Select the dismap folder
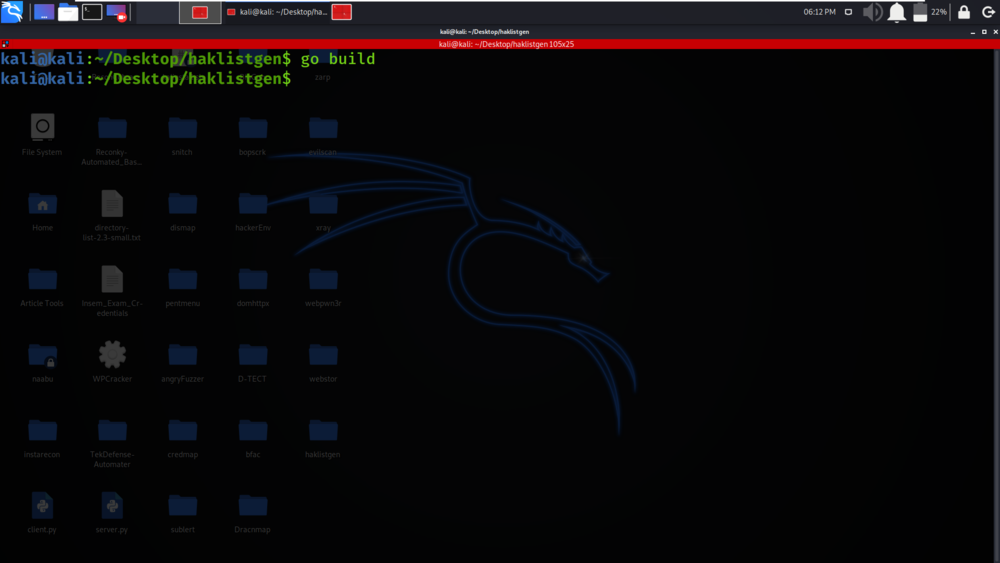 point(182,212)
